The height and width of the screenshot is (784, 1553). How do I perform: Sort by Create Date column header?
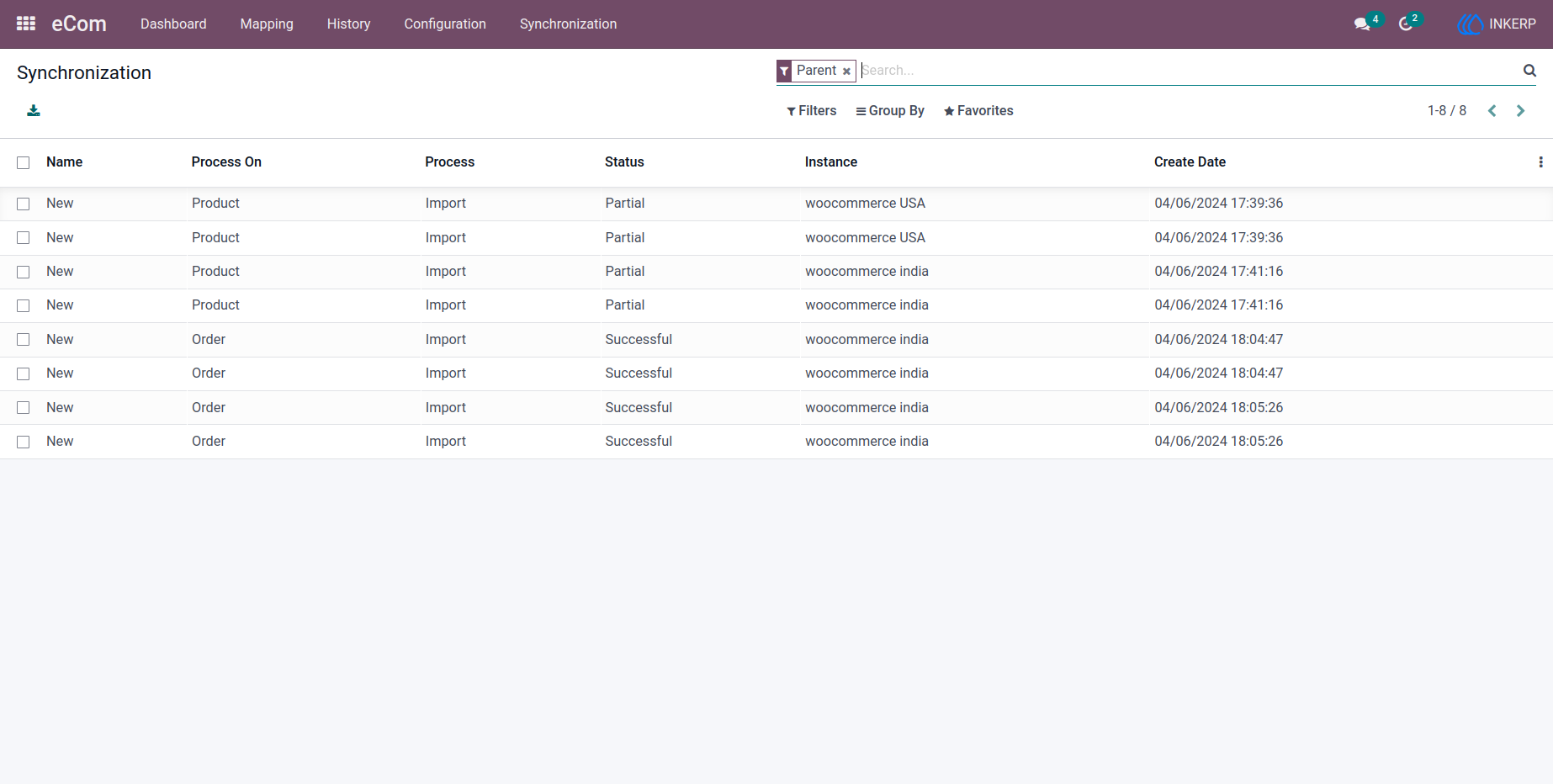pos(1190,162)
